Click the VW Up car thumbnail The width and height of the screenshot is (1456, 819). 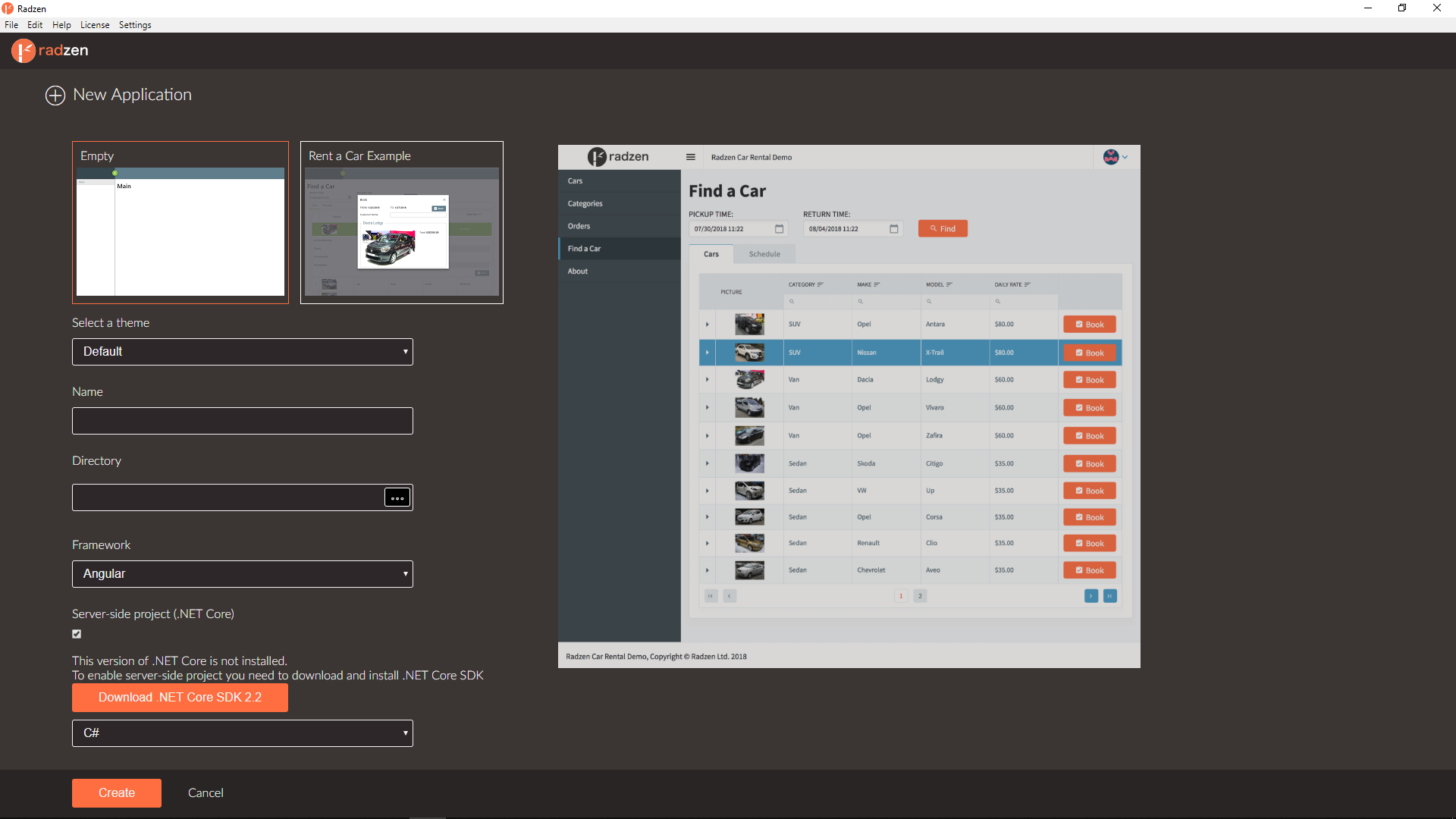(x=749, y=491)
